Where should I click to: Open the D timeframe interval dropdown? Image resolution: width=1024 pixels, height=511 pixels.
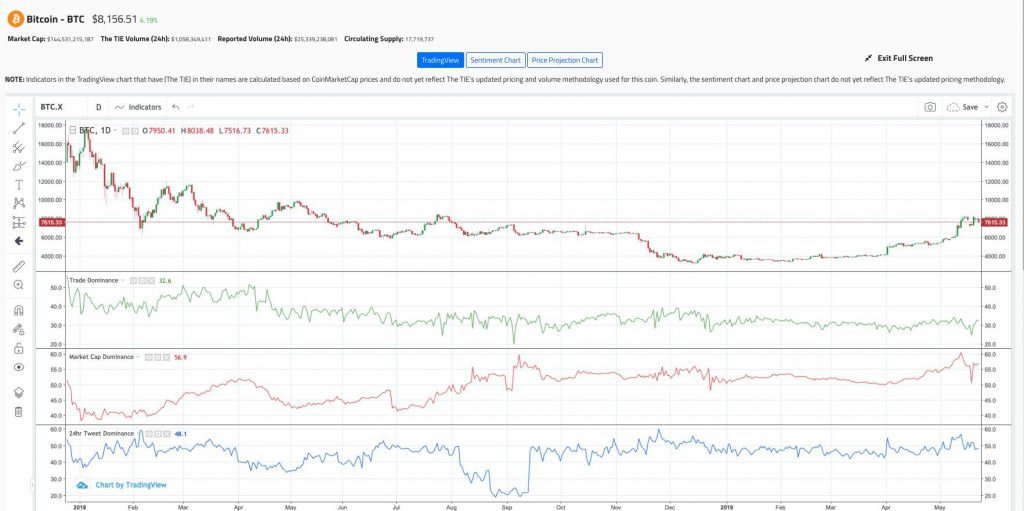coord(98,107)
